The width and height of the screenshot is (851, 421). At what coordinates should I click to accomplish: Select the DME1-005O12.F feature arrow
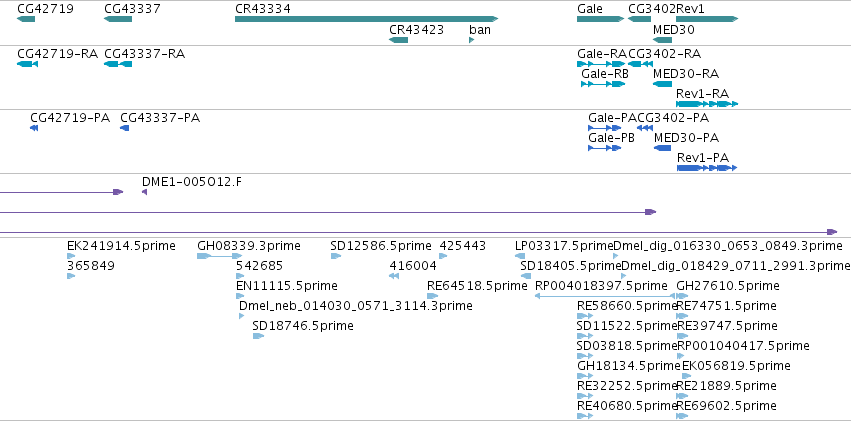144,192
